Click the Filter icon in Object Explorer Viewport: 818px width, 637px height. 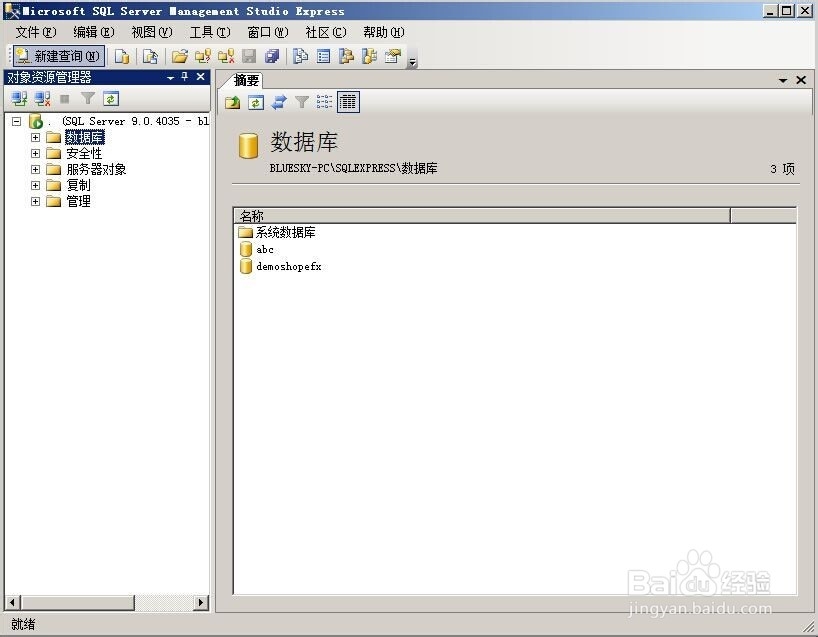click(x=88, y=98)
